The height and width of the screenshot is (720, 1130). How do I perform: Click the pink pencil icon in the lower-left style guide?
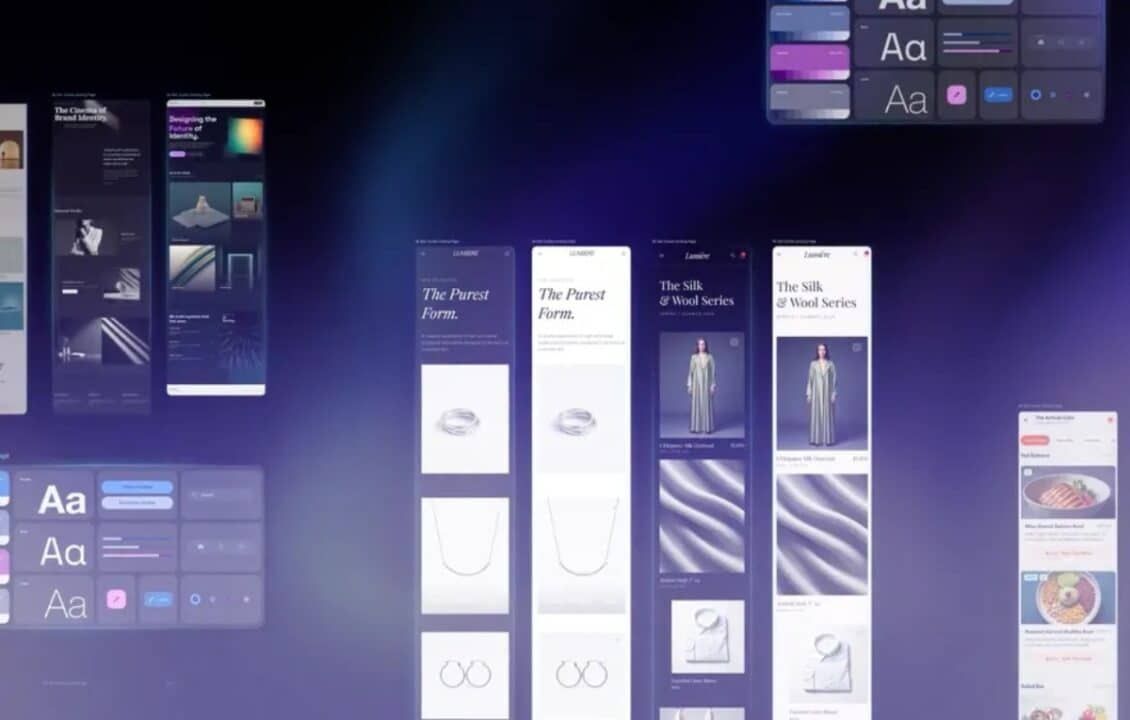click(x=116, y=599)
